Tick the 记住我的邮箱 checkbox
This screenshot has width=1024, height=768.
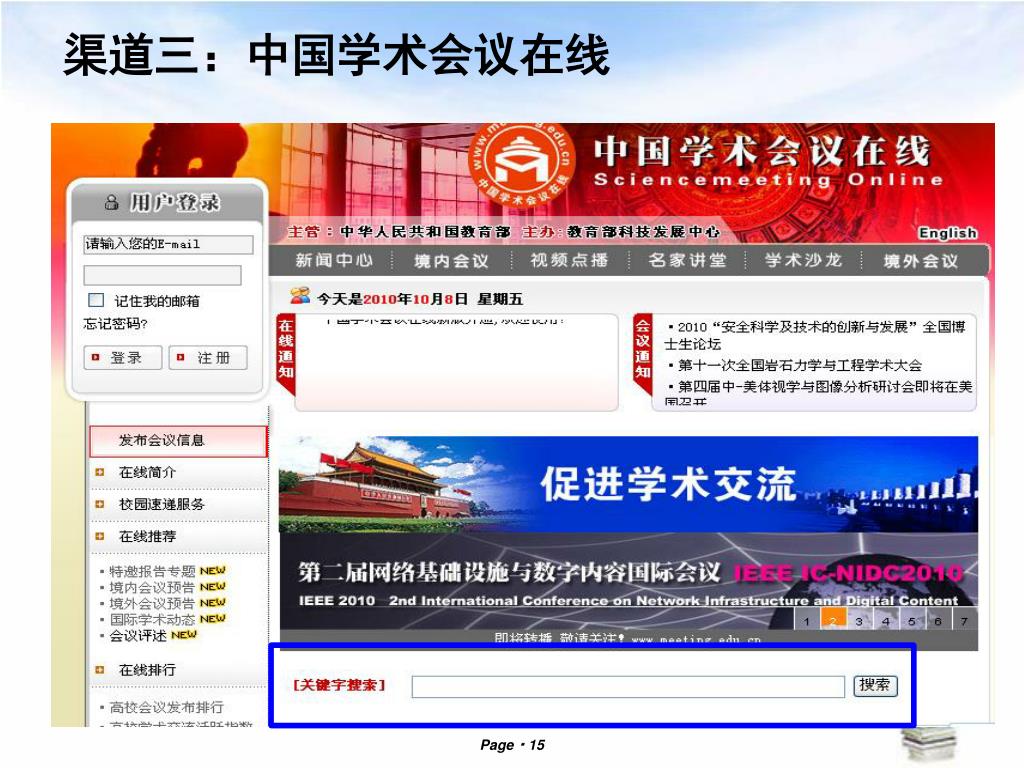point(96,300)
